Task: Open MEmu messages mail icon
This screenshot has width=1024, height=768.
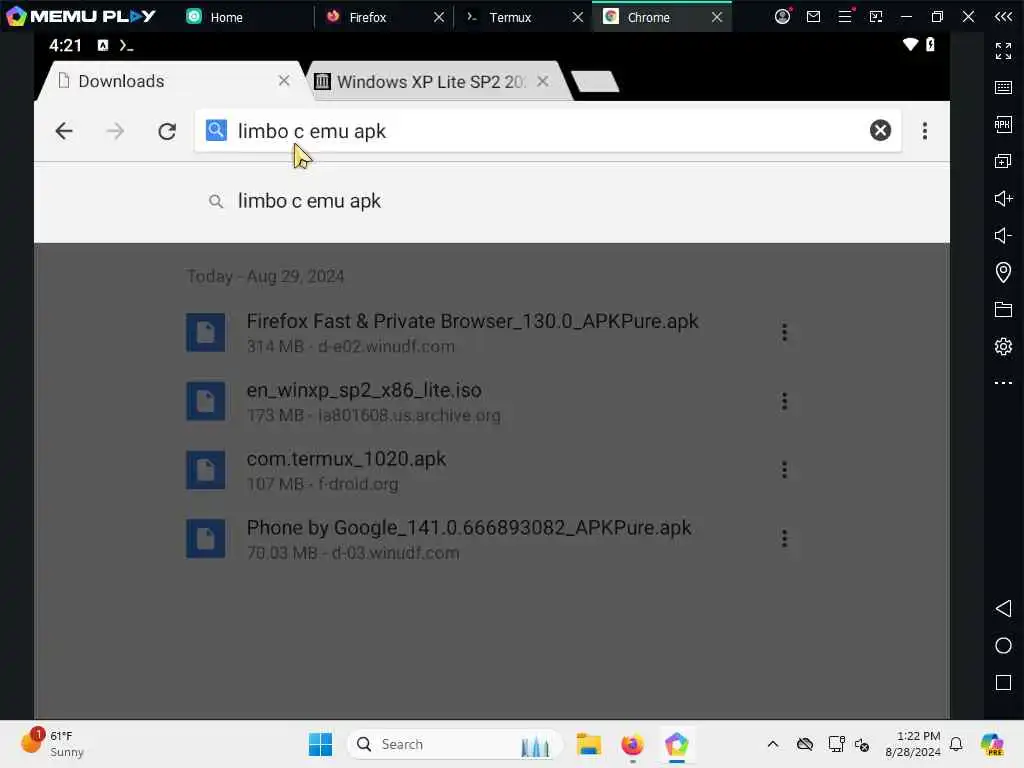Action: point(814,16)
